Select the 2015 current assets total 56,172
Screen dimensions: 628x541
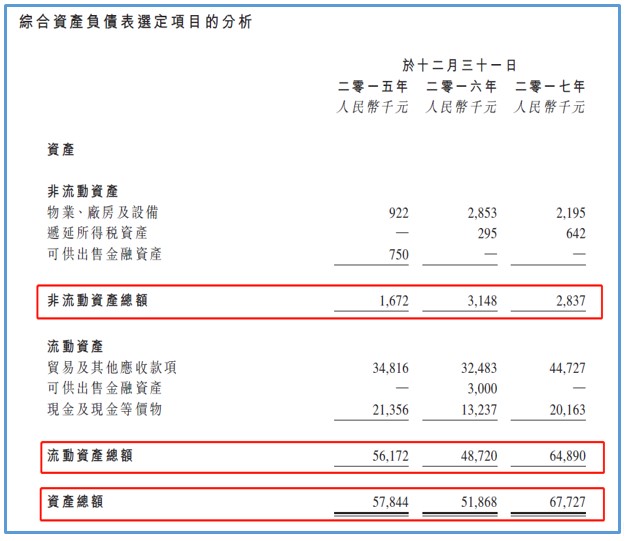pyautogui.click(x=387, y=456)
